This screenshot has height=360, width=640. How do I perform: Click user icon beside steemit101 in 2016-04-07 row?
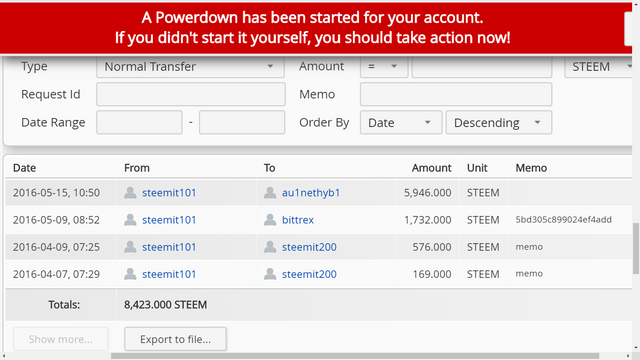click(130, 274)
